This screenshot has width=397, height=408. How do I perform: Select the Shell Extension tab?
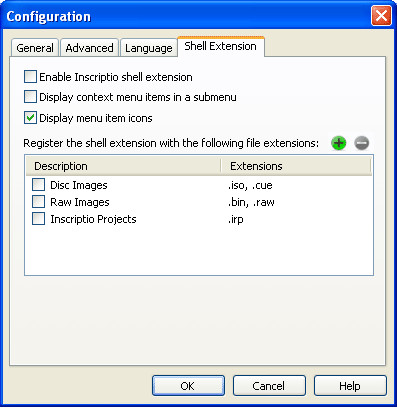point(221,46)
